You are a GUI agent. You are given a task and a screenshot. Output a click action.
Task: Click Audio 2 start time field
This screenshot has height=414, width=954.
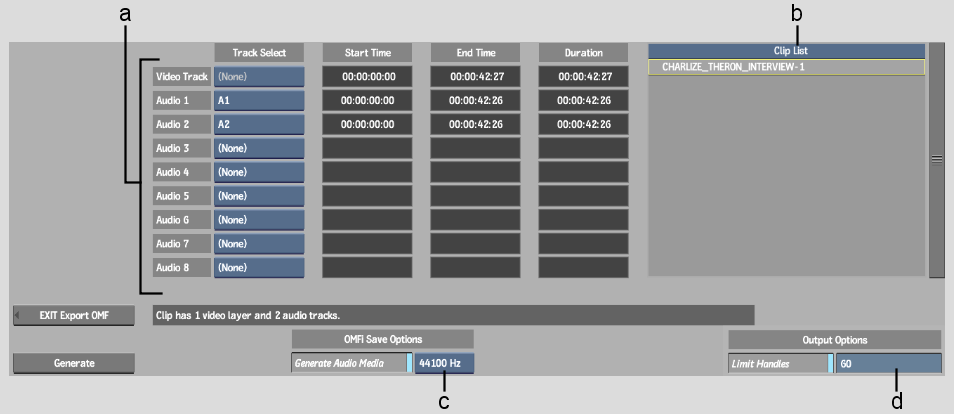click(367, 124)
